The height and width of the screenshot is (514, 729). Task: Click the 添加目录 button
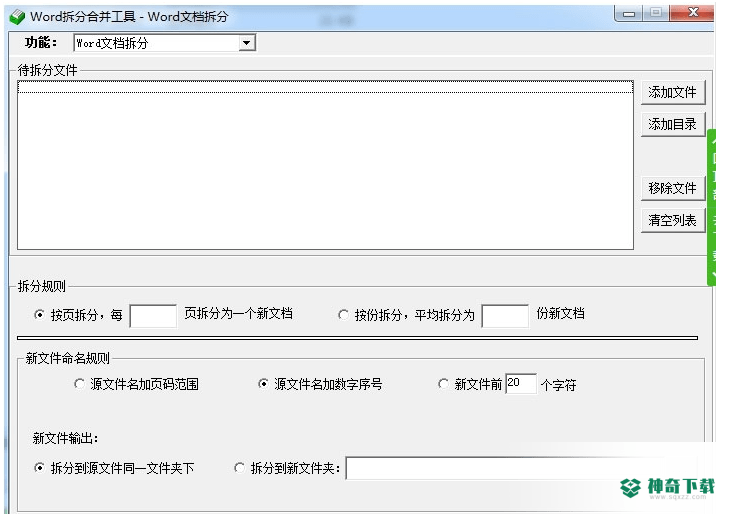click(672, 124)
